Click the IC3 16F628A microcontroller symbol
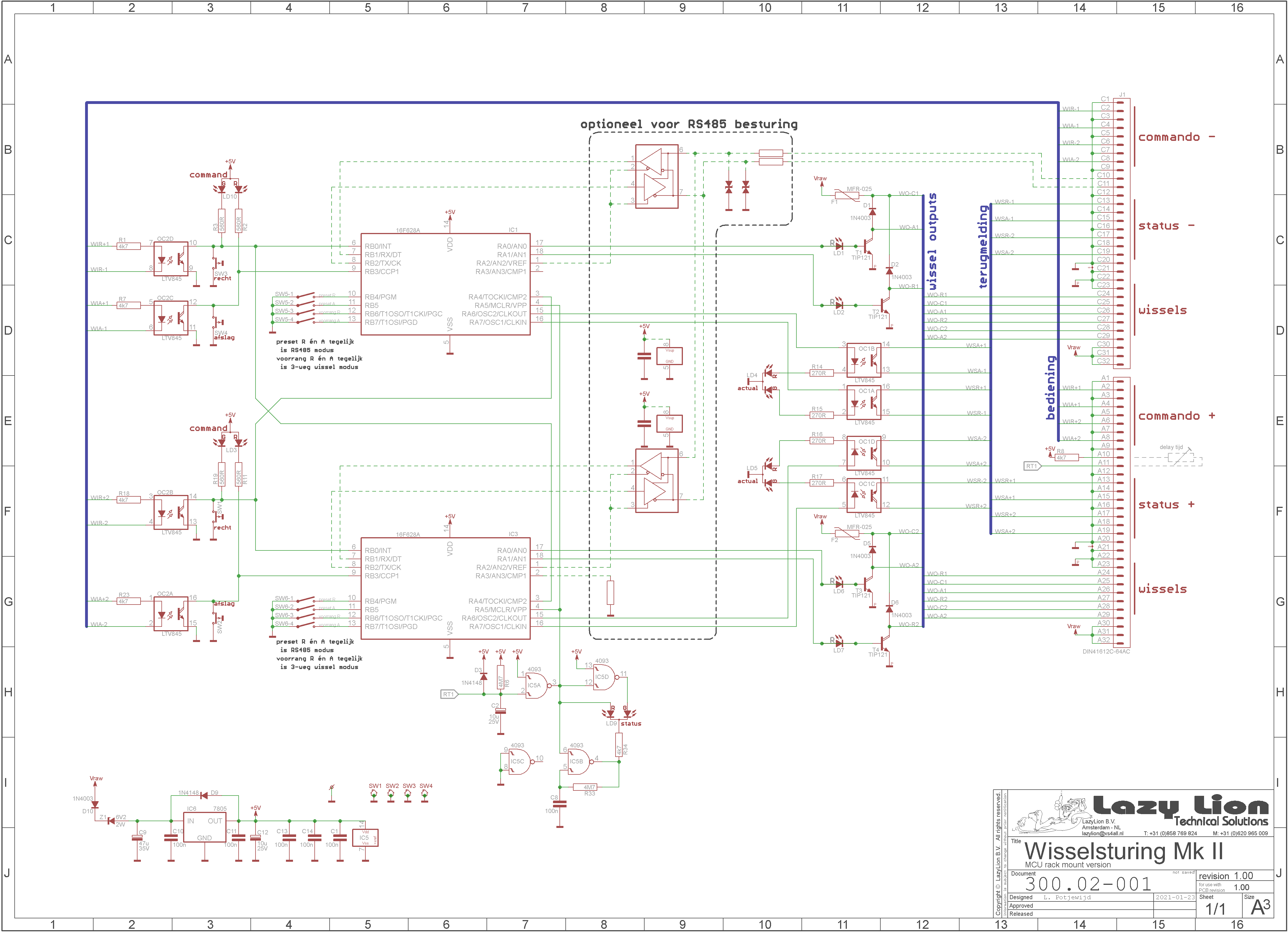Image resolution: width=1288 pixels, height=933 pixels. tap(445, 588)
